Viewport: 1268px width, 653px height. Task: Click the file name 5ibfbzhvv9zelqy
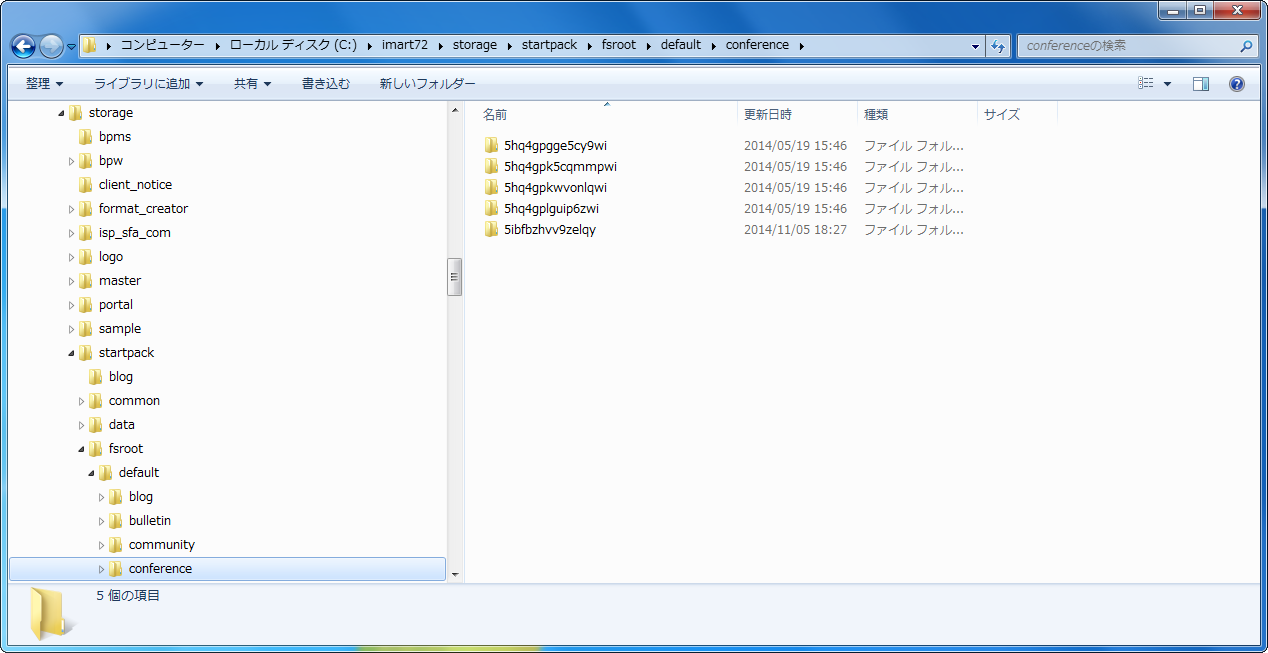(x=550, y=230)
